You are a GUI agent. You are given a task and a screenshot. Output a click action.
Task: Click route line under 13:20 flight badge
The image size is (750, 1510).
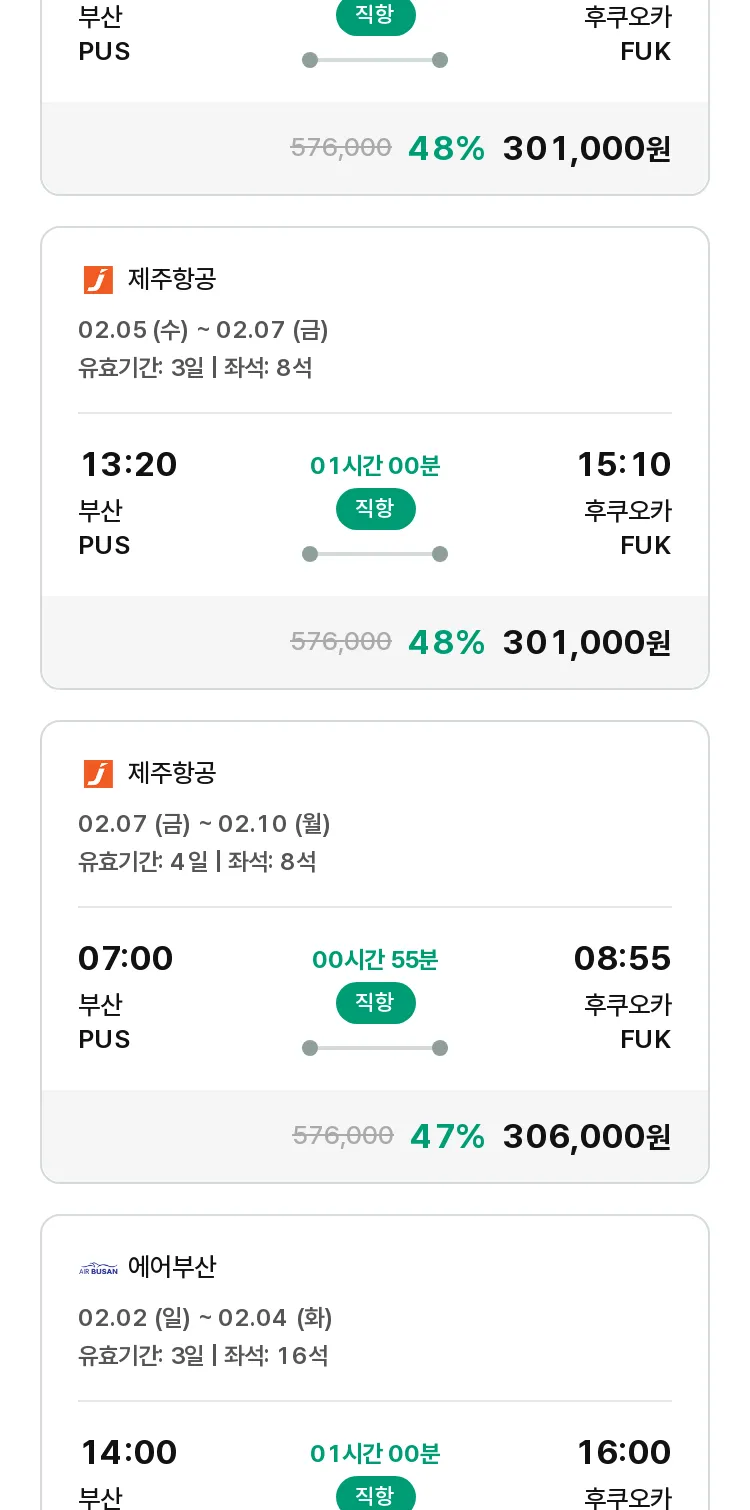coord(375,554)
